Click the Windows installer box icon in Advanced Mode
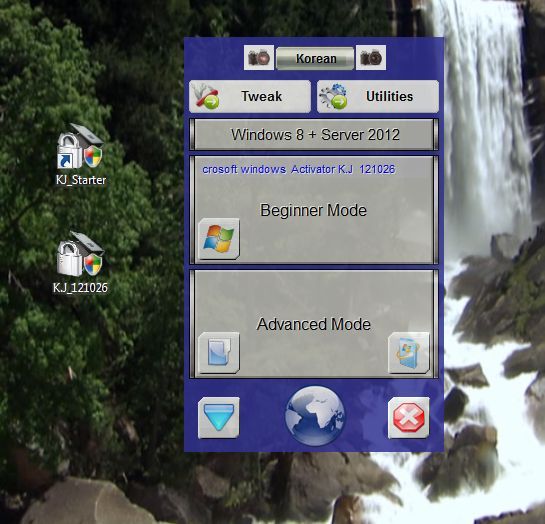Viewport: 545px width, 524px height. coord(409,353)
